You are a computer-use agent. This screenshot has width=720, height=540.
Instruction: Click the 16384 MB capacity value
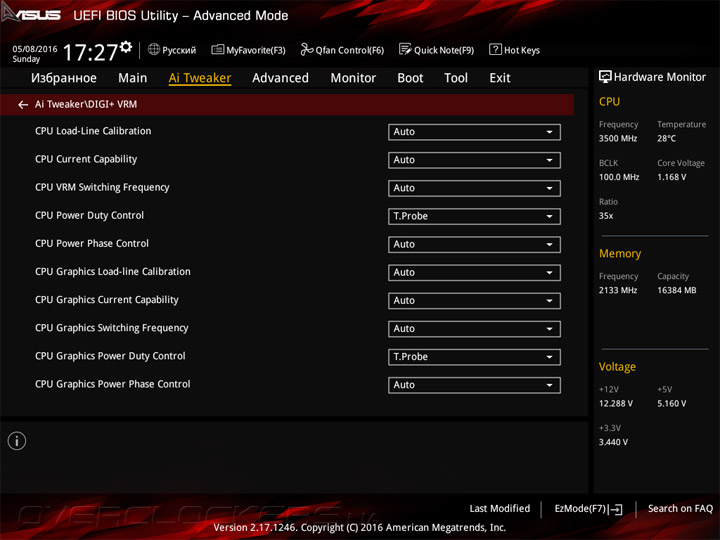click(x=676, y=290)
